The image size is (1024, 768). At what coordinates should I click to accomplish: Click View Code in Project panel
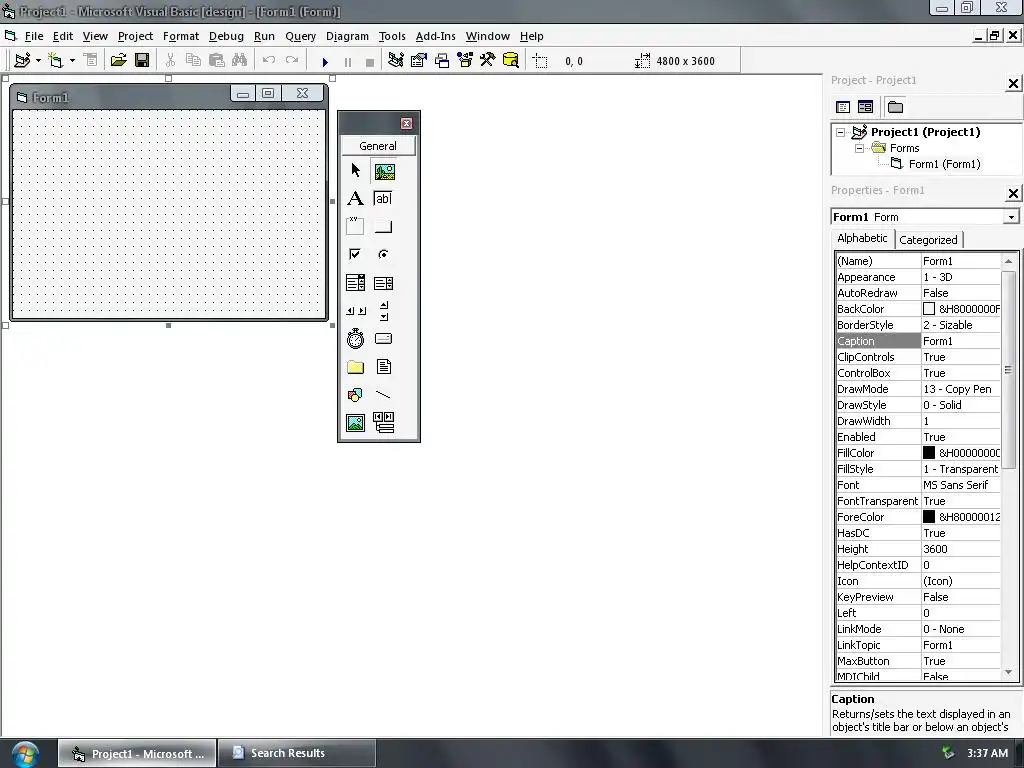point(843,107)
